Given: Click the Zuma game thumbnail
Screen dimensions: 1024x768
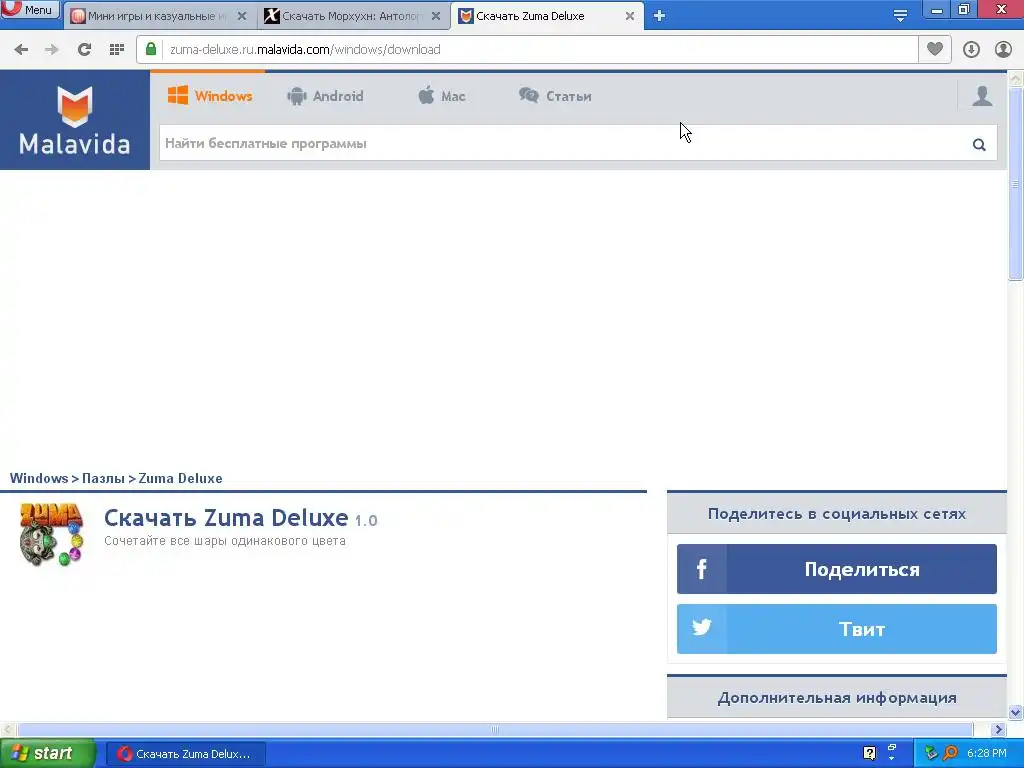Looking at the screenshot, I should click(52, 534).
